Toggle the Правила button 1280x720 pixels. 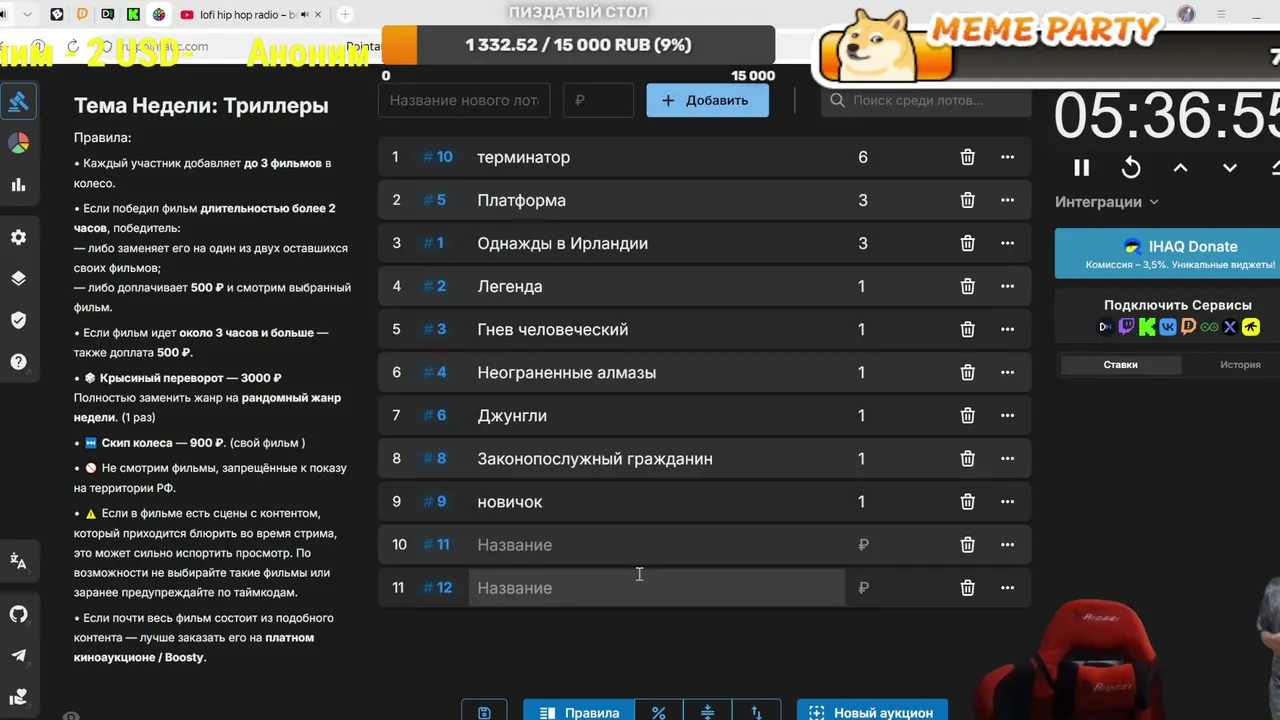tap(579, 711)
